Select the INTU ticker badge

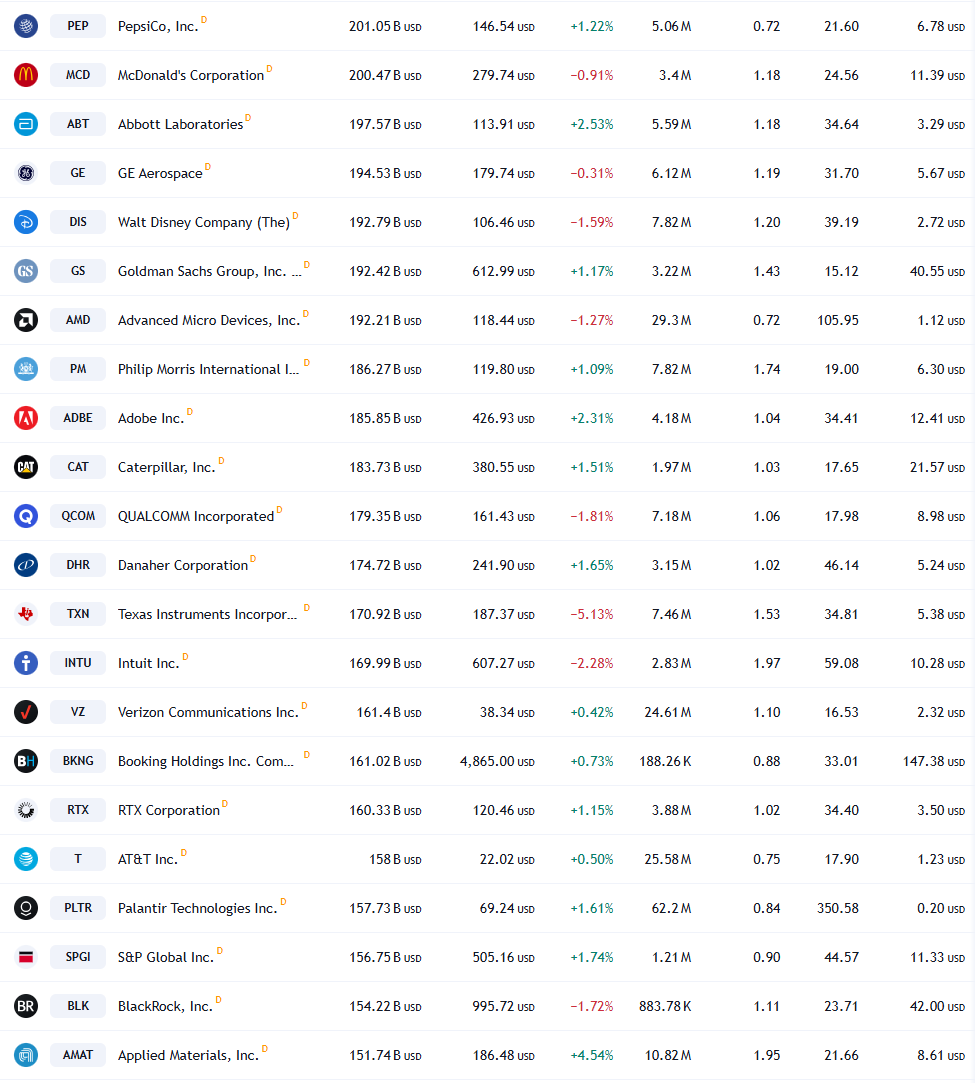click(78, 663)
